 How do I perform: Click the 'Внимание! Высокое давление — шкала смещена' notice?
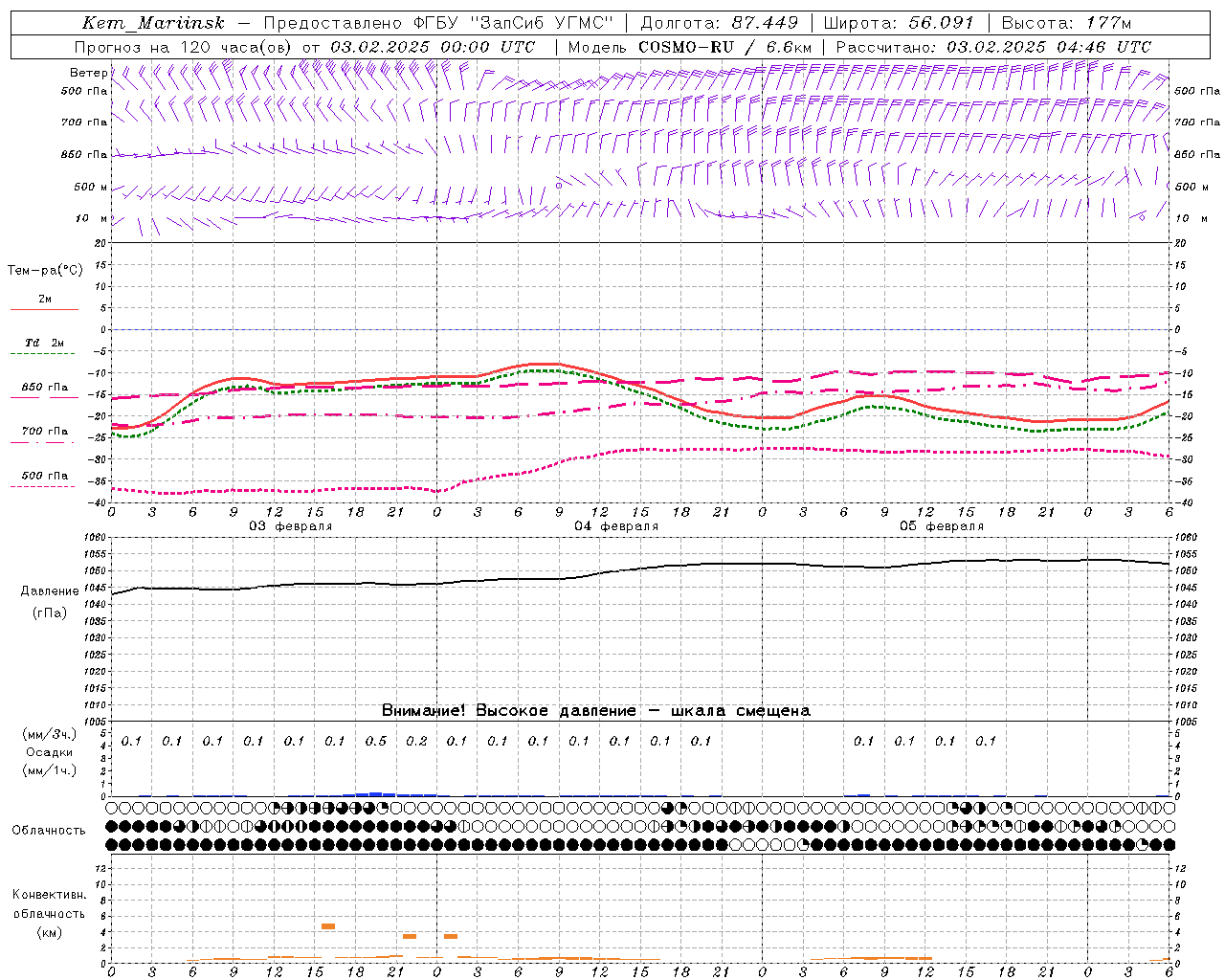point(596,711)
